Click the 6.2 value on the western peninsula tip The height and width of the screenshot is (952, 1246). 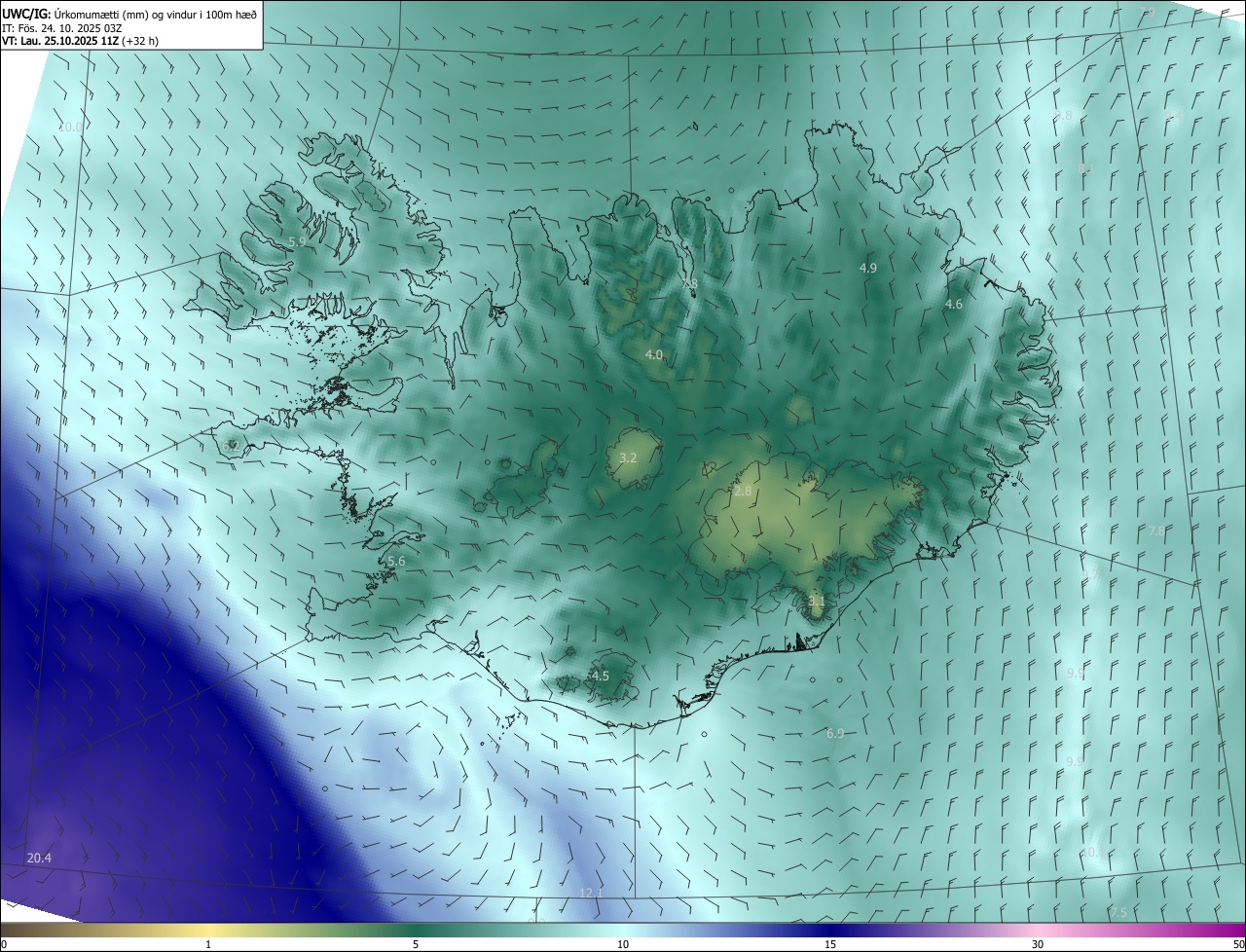(x=231, y=446)
